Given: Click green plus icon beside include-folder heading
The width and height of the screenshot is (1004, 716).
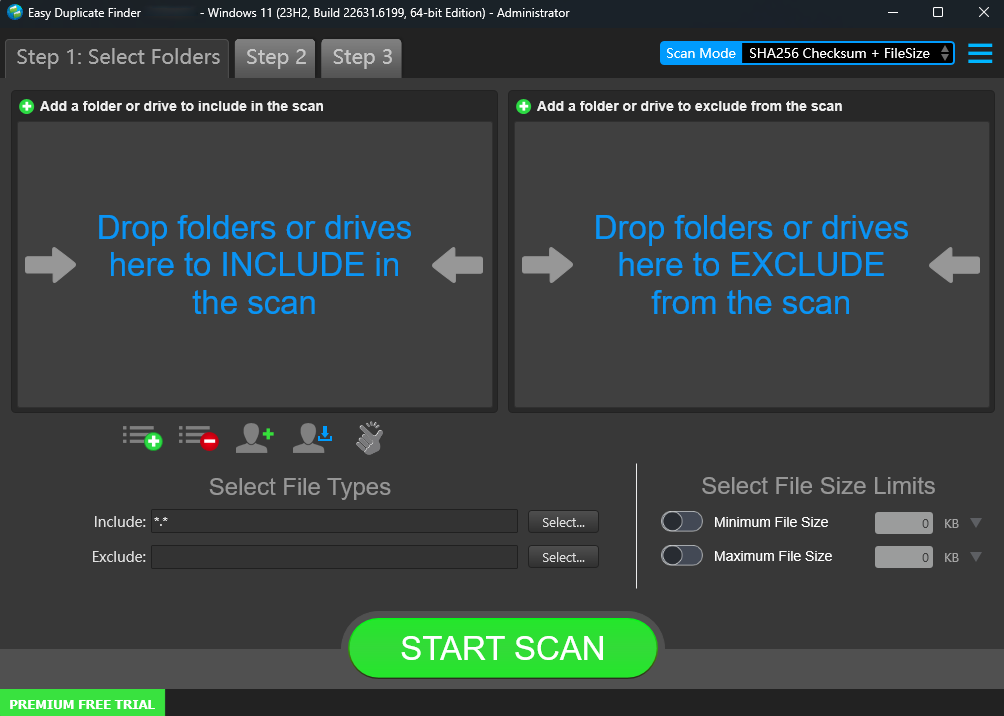Looking at the screenshot, I should pos(26,106).
